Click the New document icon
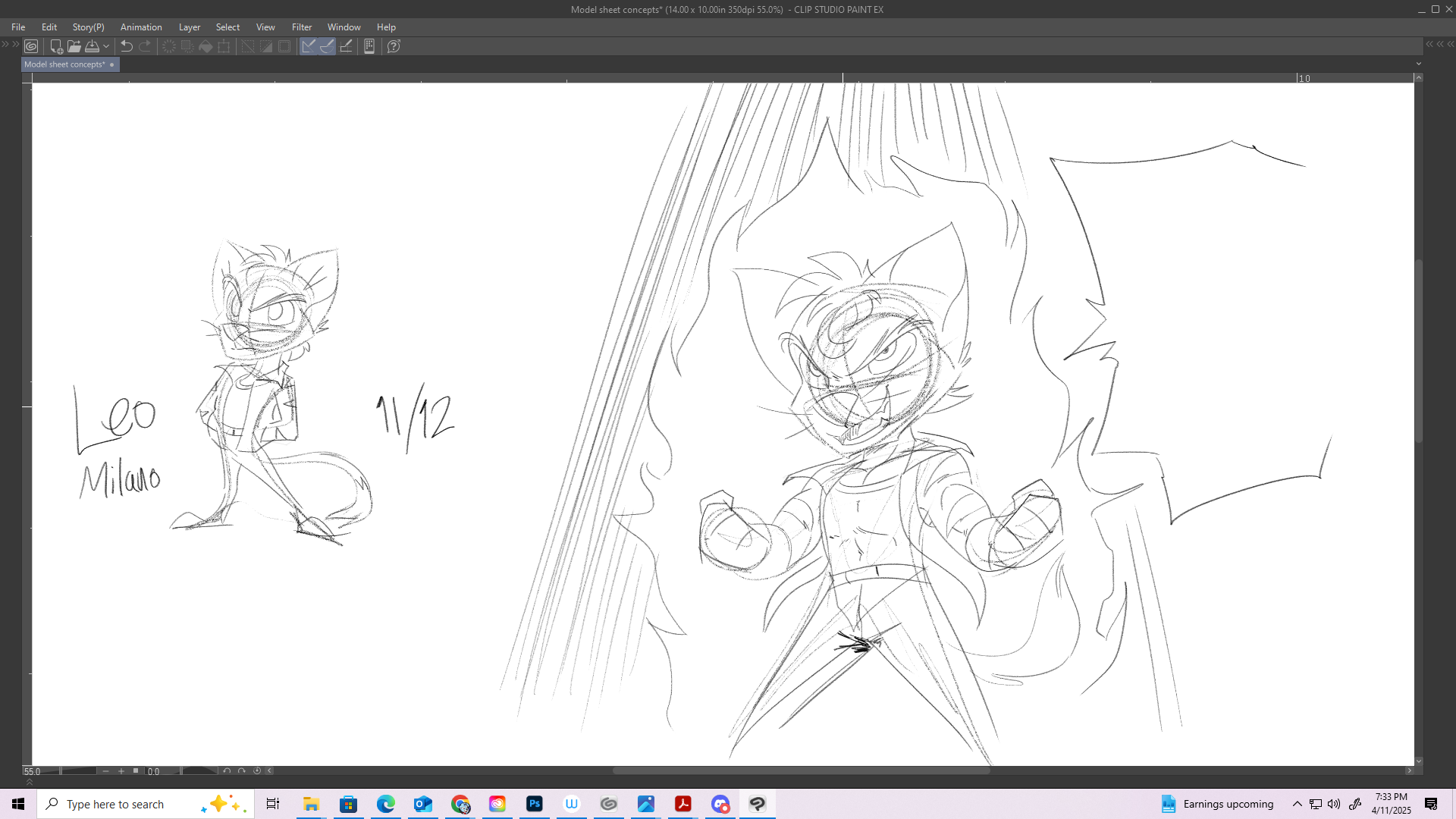Viewport: 1456px width, 819px height. click(x=55, y=46)
